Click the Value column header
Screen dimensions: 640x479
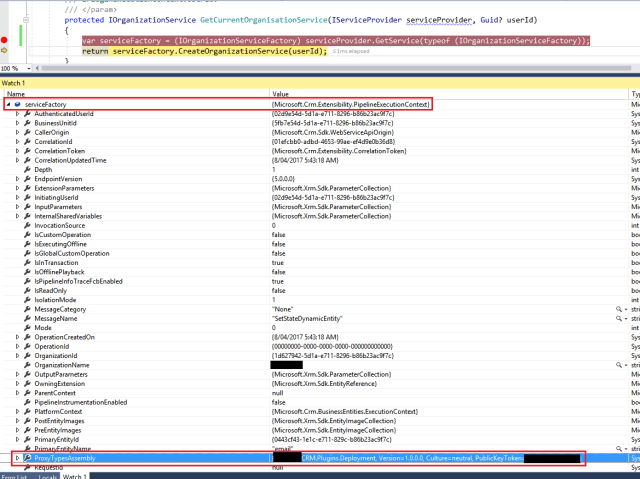281,93
